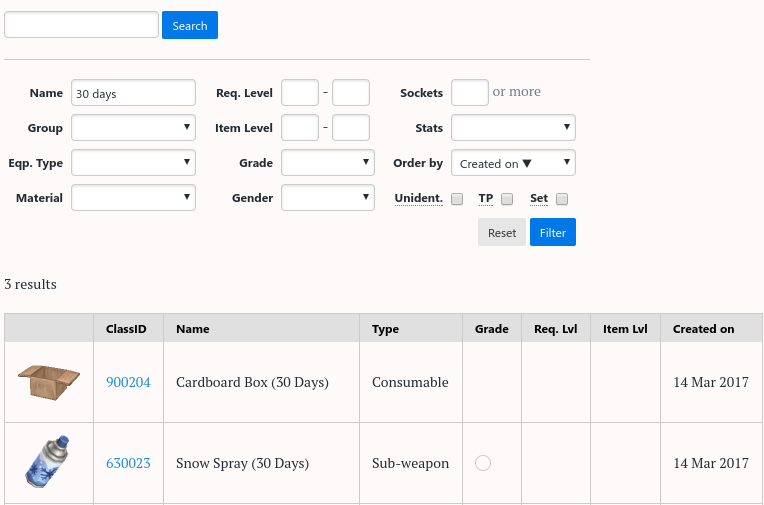The image size is (764, 505).
Task: Open the Stats dropdown
Action: (513, 128)
